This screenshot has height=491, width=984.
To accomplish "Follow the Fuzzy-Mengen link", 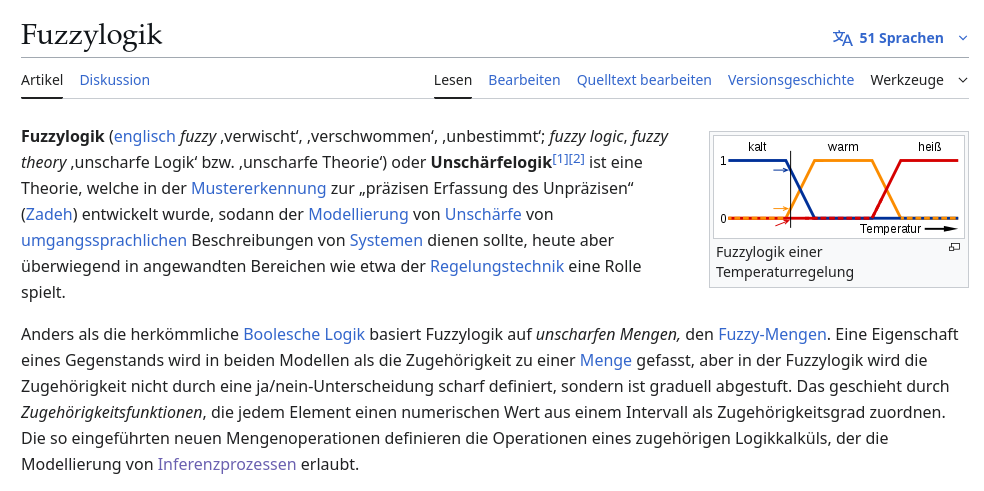I will pyautogui.click(x=772, y=334).
